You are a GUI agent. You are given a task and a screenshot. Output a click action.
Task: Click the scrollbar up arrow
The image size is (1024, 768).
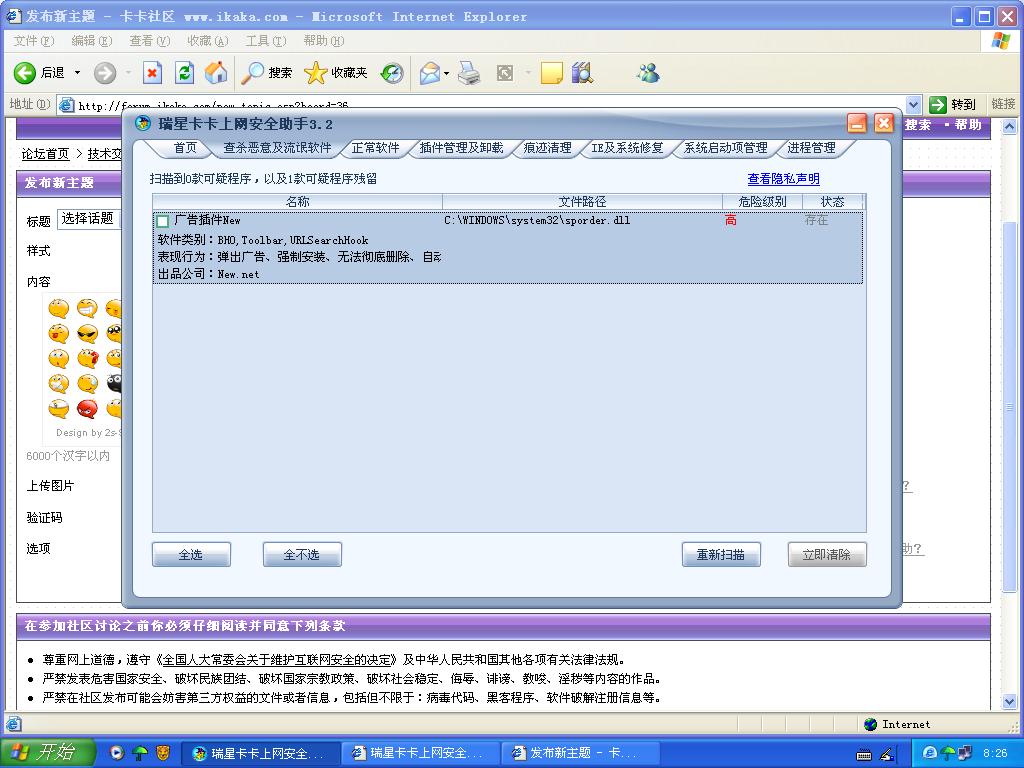(x=1010, y=126)
